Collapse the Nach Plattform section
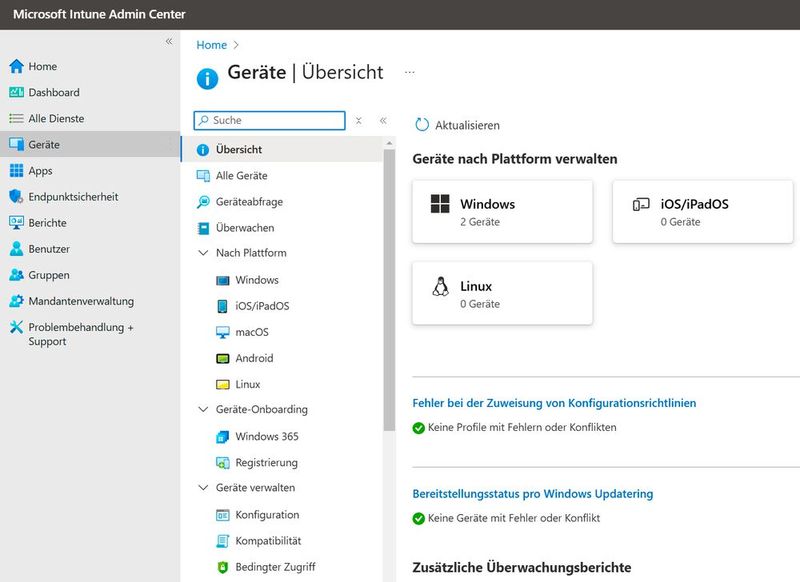This screenshot has width=800, height=582. [203, 253]
